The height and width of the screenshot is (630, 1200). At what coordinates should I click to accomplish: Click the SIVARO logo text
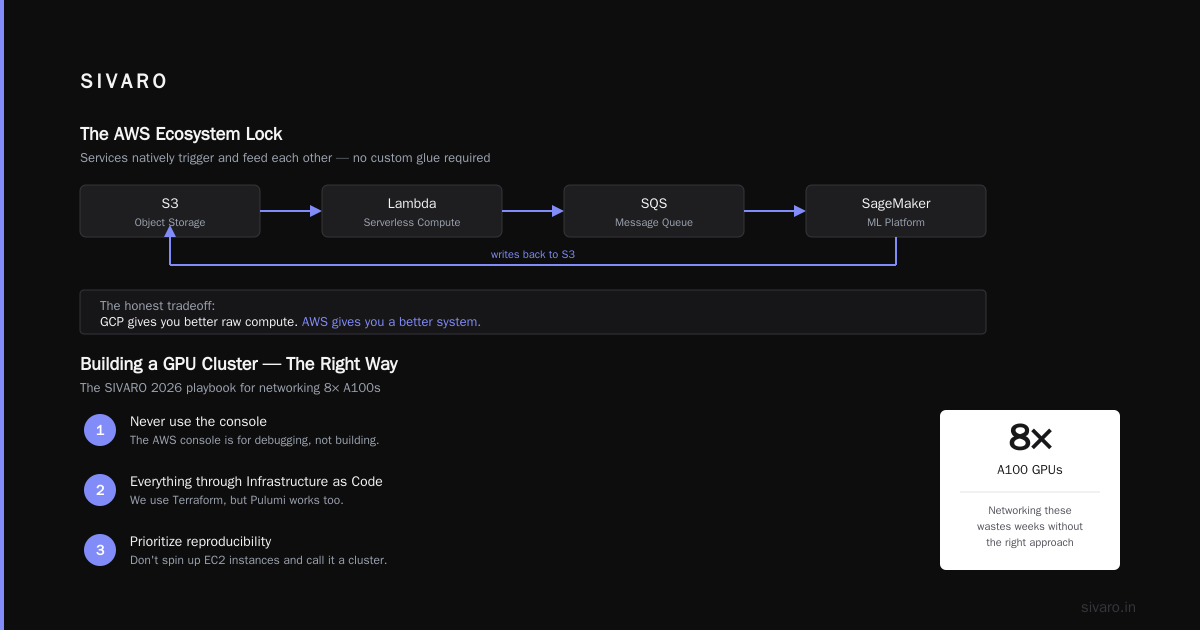pos(124,82)
